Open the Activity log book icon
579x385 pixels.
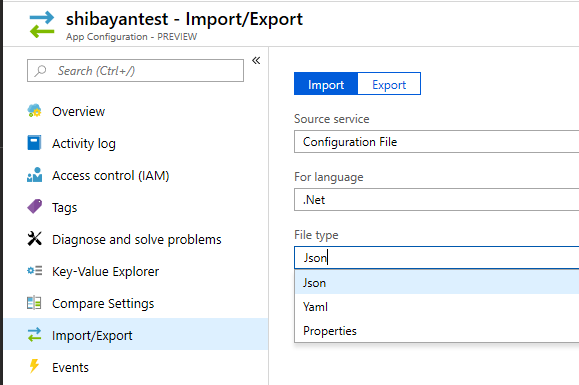point(34,143)
